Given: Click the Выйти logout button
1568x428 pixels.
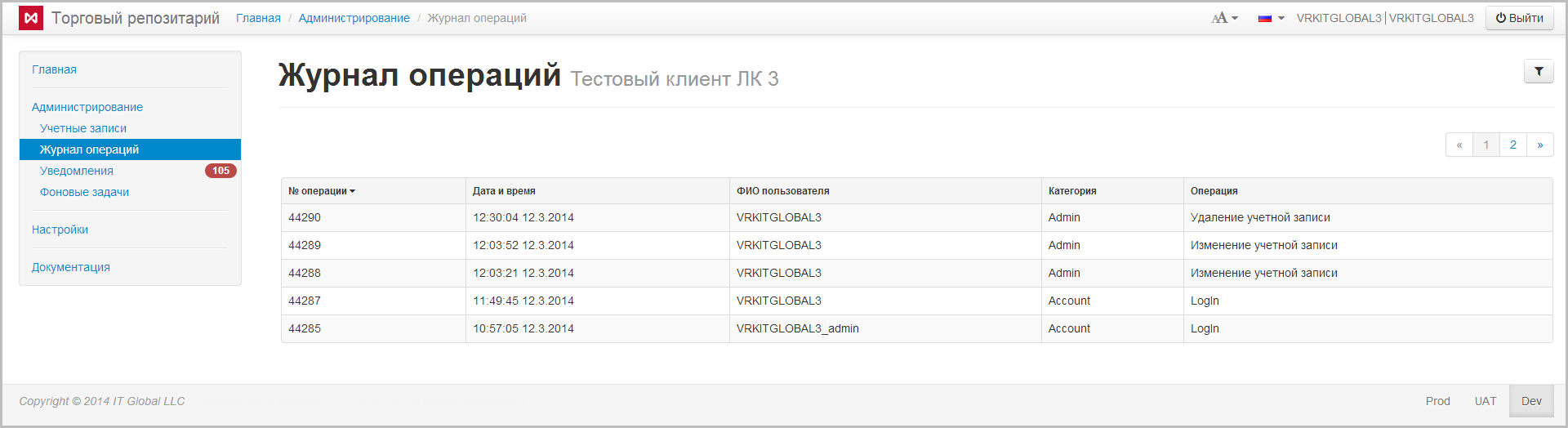Looking at the screenshot, I should [1519, 18].
